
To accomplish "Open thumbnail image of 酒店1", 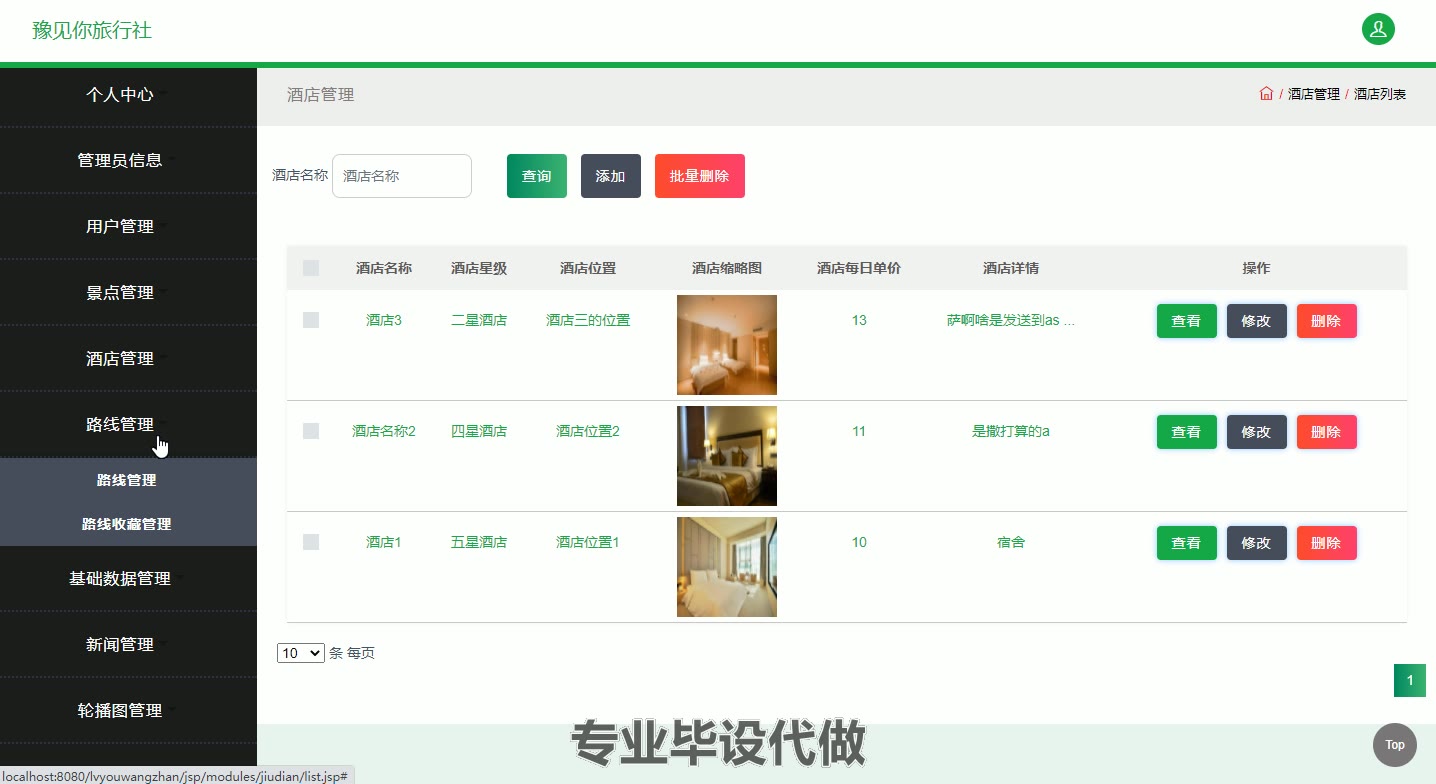I will [727, 567].
